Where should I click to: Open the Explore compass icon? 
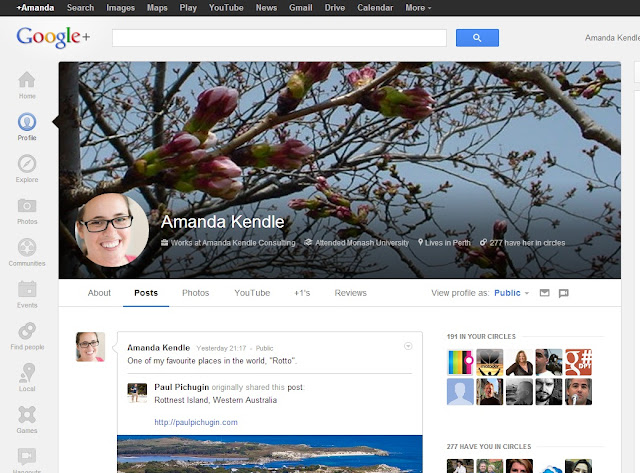point(27,164)
